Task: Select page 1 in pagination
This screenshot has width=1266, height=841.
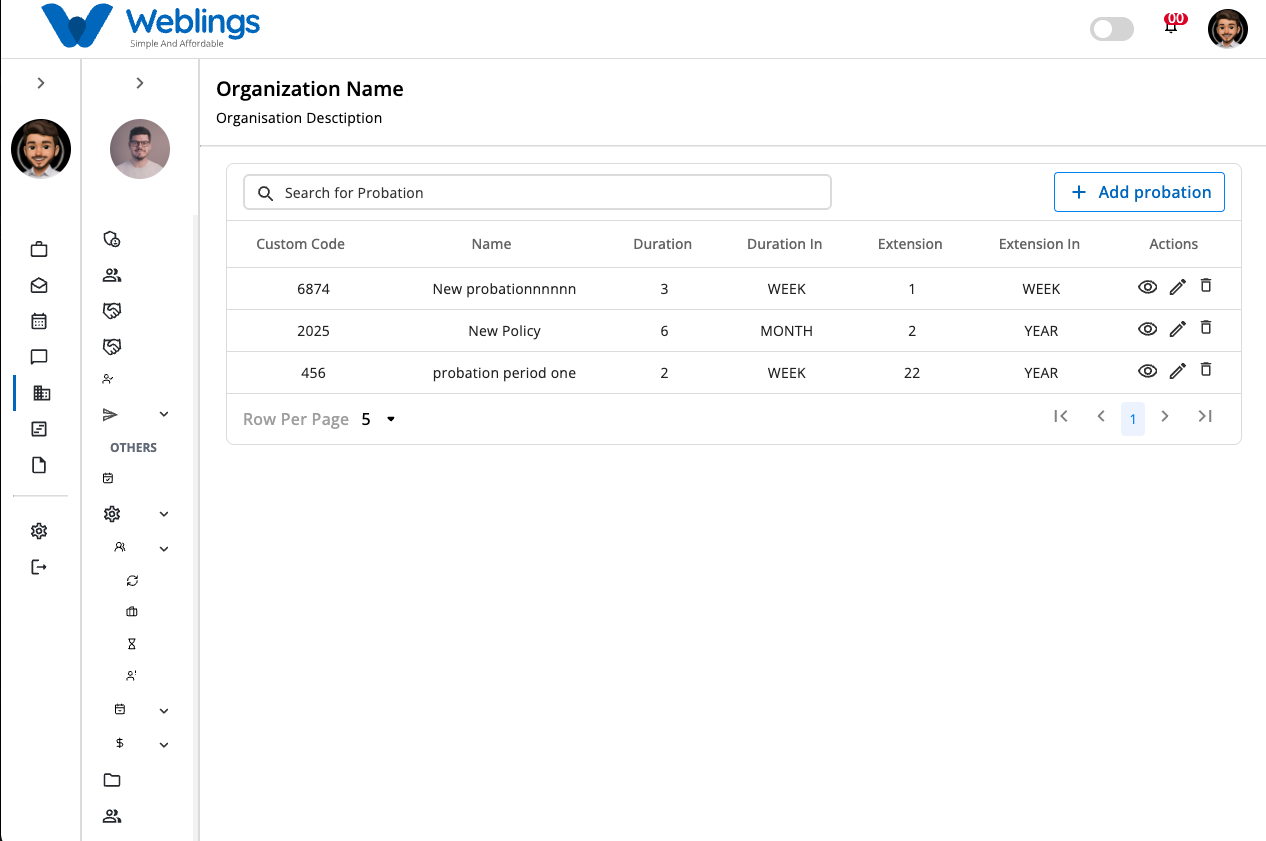Action: pos(1133,419)
